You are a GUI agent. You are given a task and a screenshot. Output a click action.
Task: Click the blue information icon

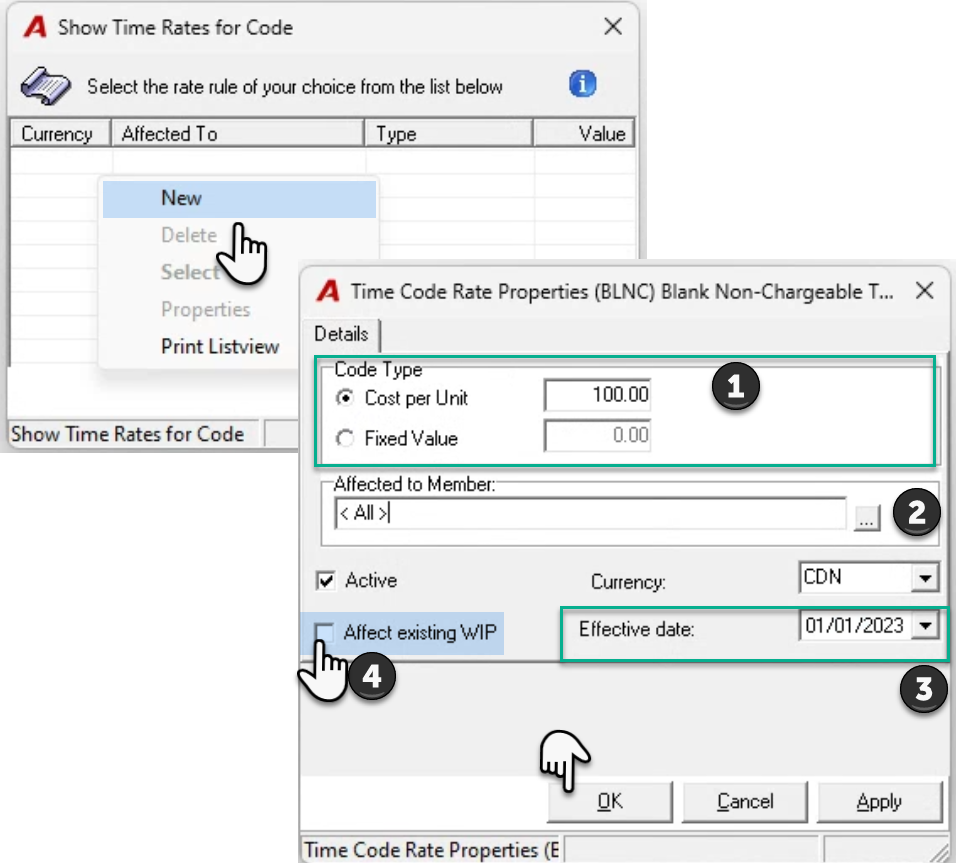coord(582,84)
